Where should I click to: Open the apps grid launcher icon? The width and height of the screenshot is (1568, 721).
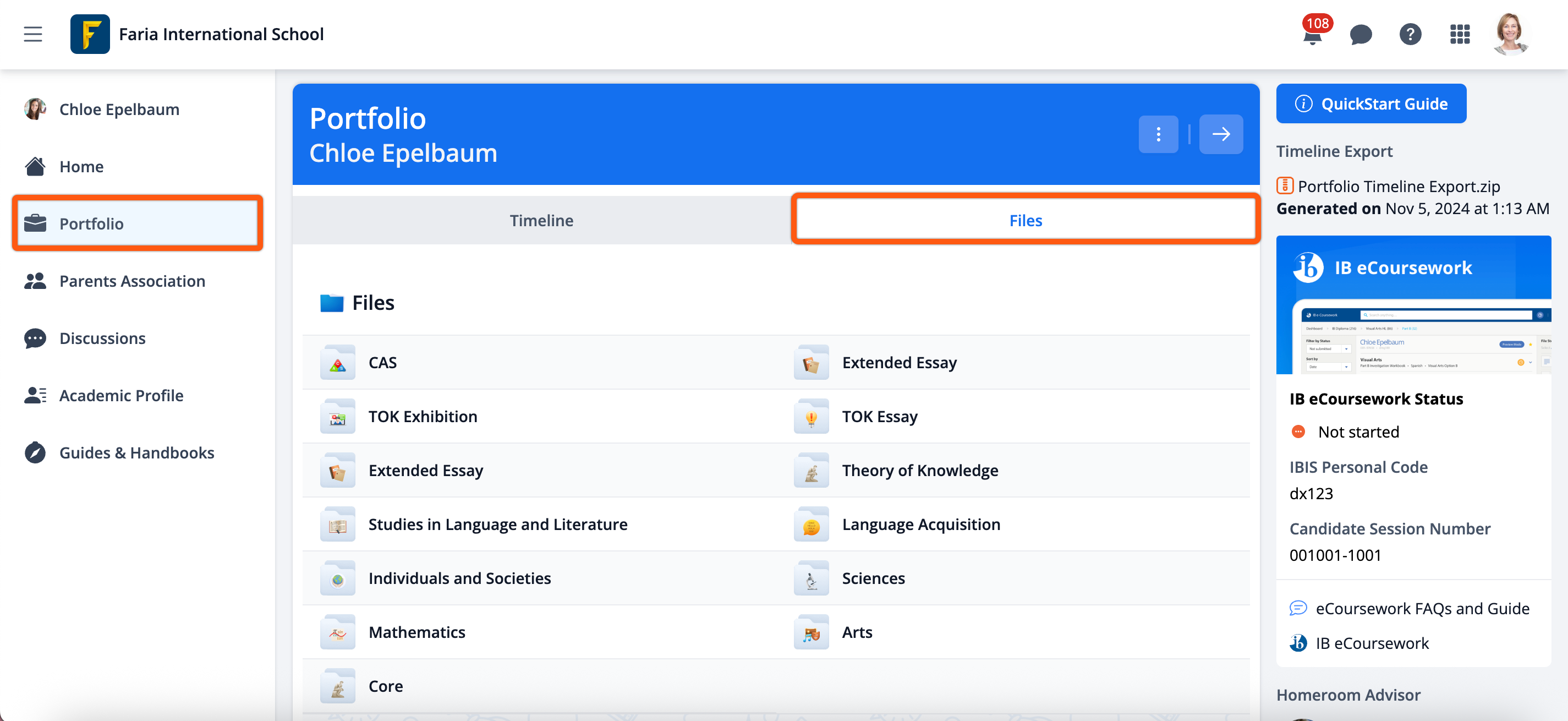point(1460,35)
